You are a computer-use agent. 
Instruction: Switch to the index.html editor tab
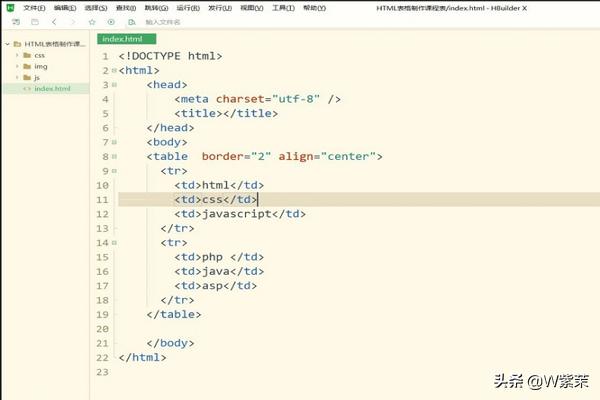[x=119, y=38]
